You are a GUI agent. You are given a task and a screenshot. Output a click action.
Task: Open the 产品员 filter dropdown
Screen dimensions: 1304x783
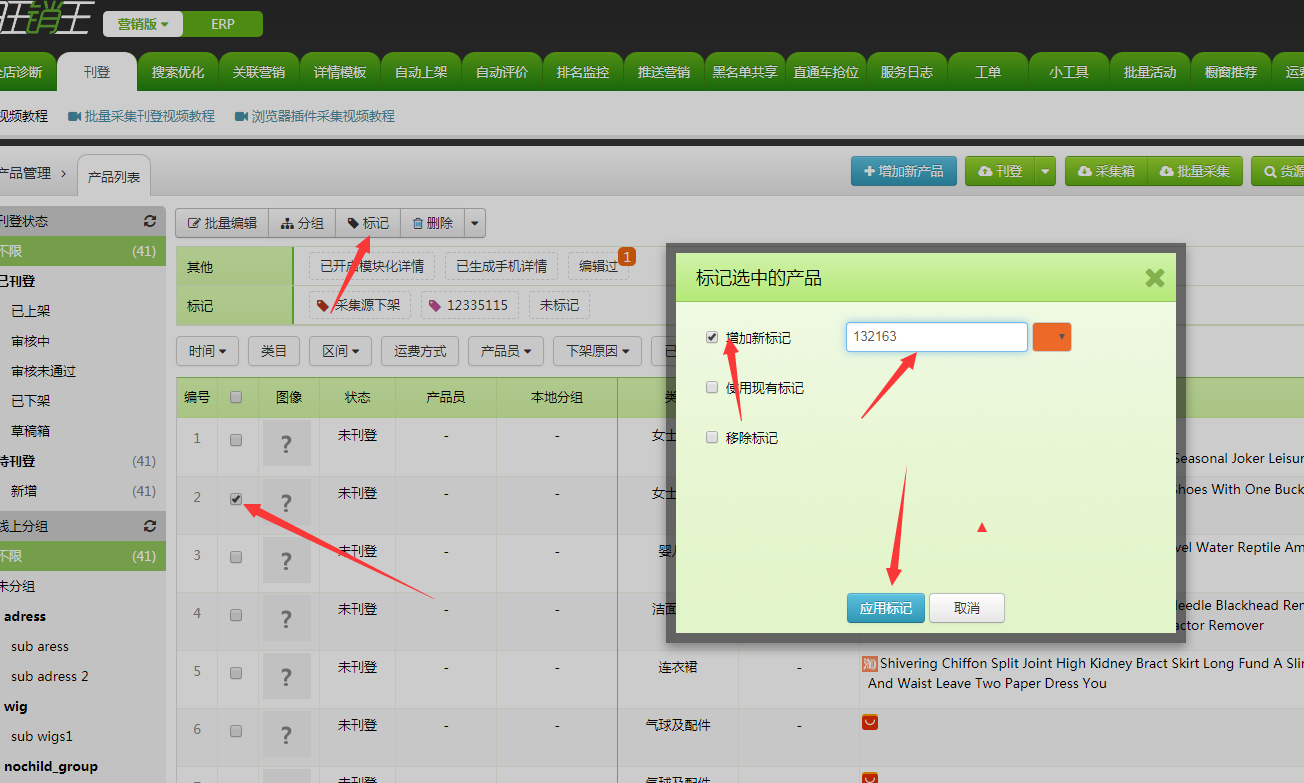pyautogui.click(x=505, y=351)
